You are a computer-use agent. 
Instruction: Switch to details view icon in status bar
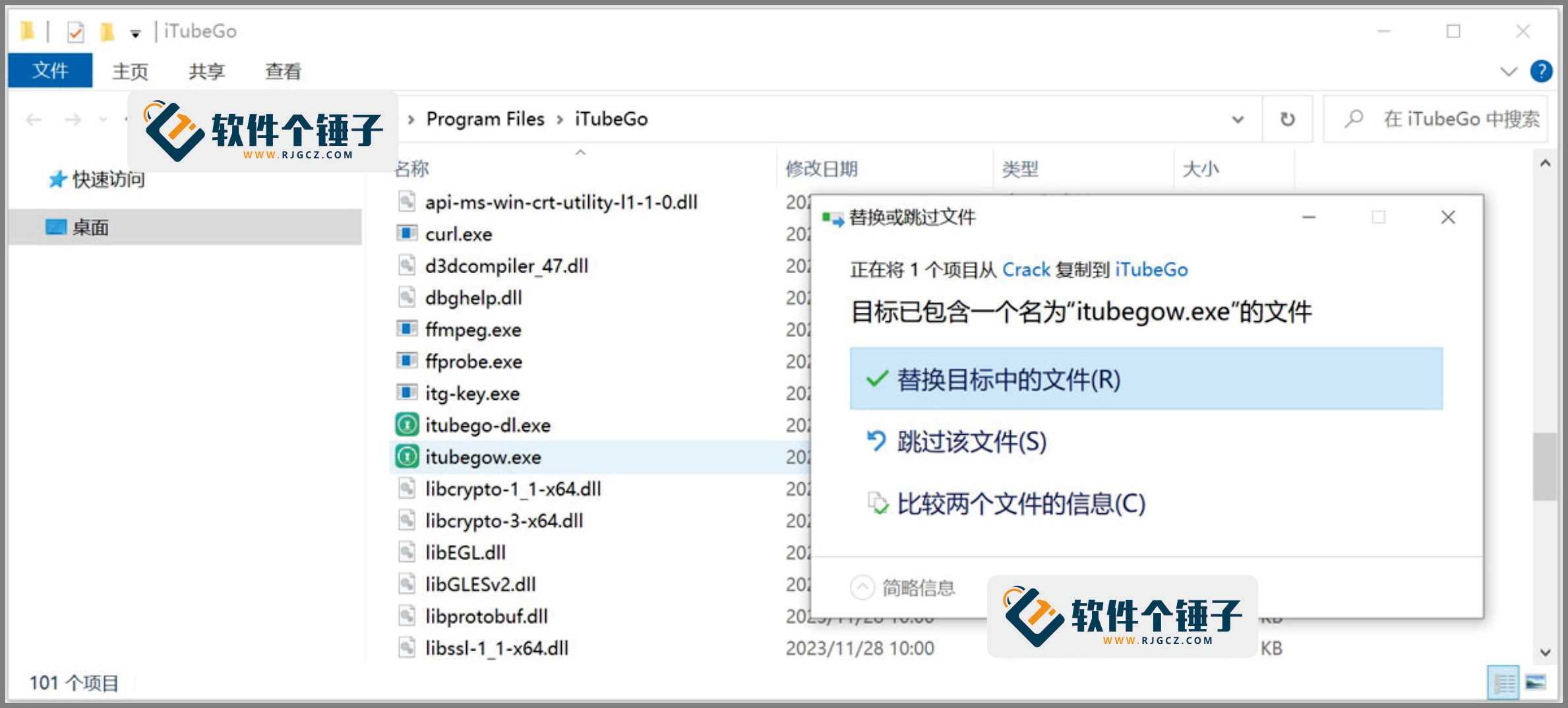click(1503, 683)
